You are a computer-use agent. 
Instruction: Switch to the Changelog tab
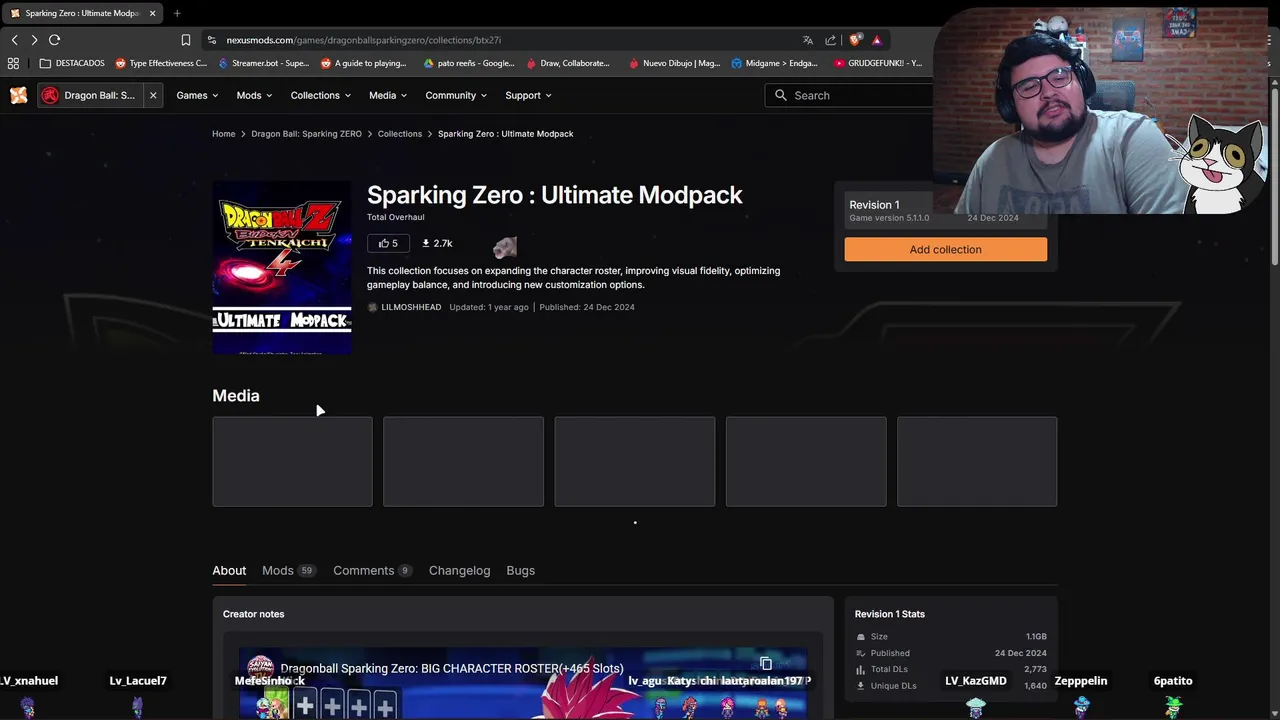[x=460, y=570]
